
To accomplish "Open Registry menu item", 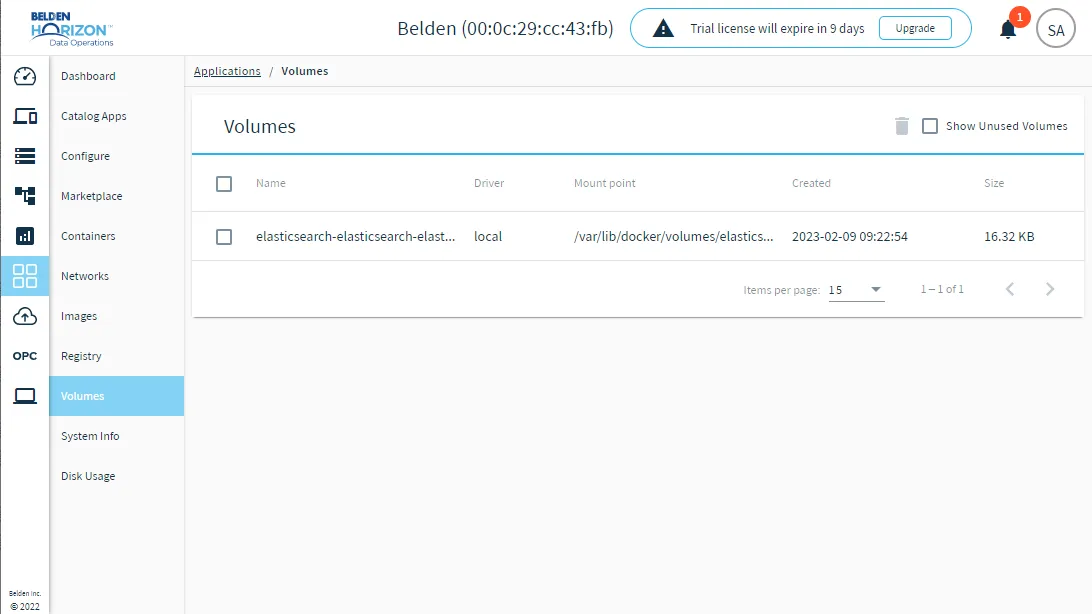I will pos(81,356).
